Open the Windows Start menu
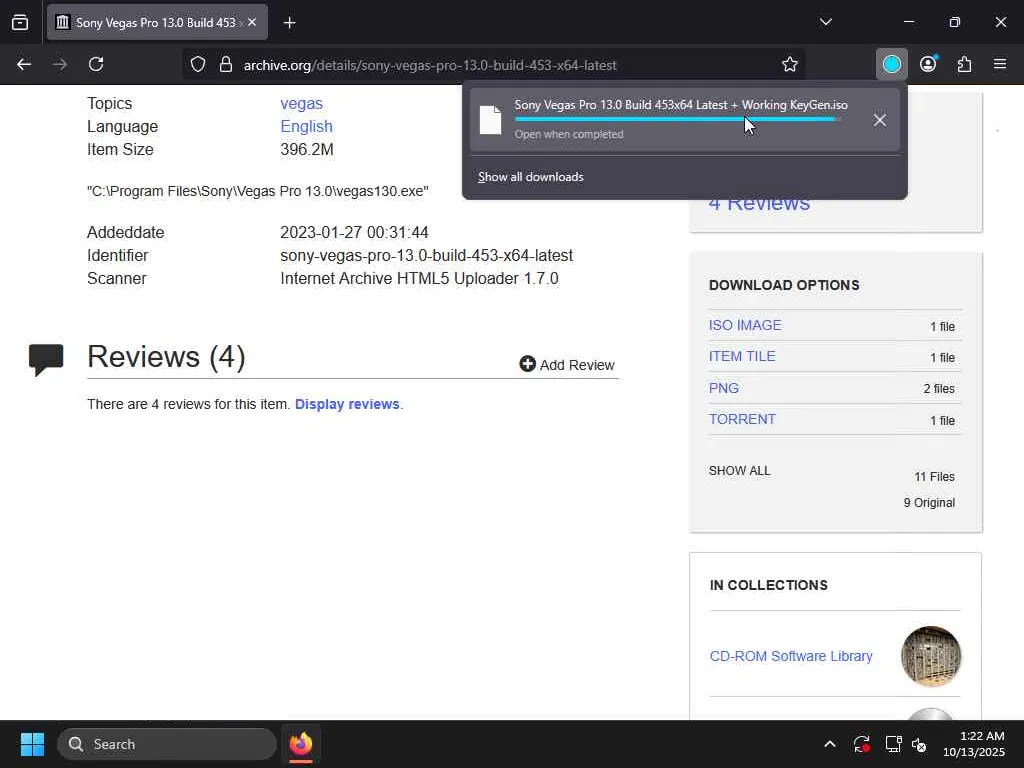This screenshot has width=1024, height=768. [32, 744]
